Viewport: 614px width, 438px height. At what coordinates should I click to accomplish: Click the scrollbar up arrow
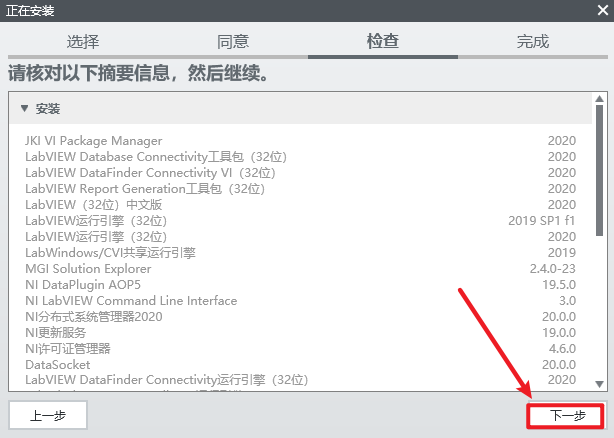[599, 102]
